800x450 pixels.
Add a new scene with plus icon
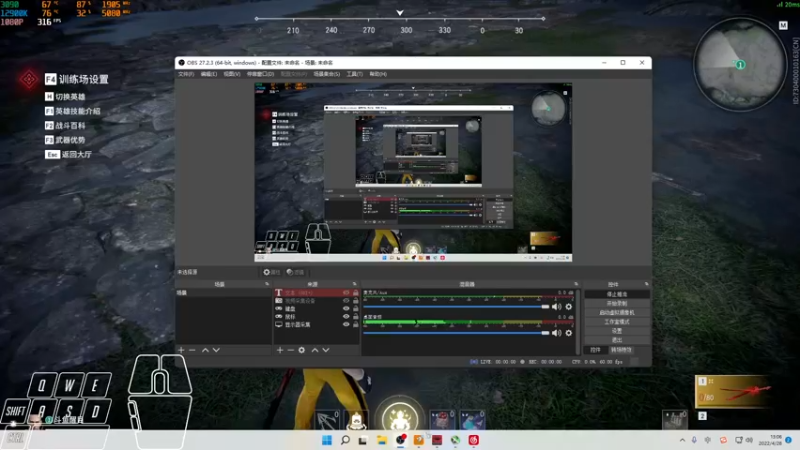pos(181,350)
